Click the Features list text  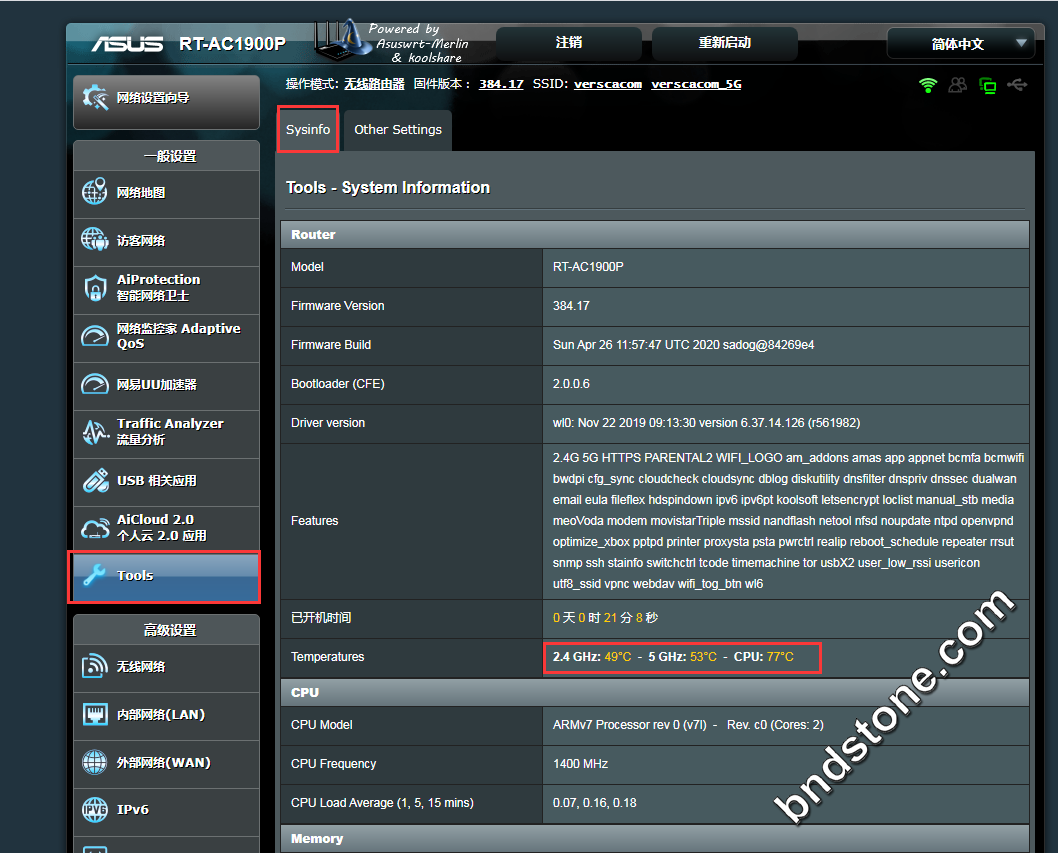[x=788, y=521]
